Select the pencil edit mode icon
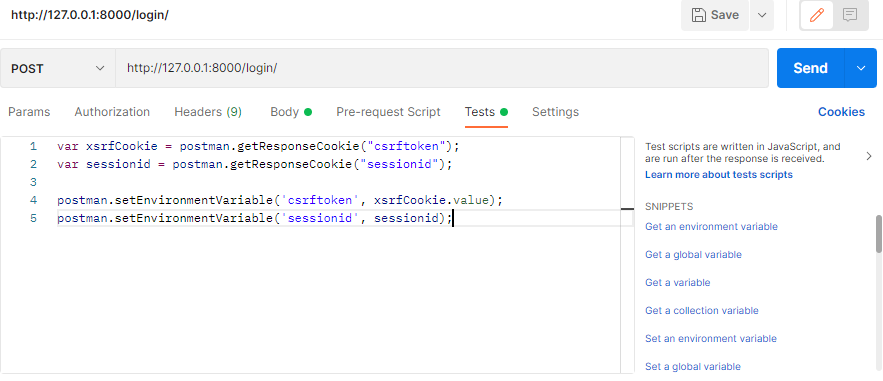This screenshot has height=381, width=883. pyautogui.click(x=817, y=15)
